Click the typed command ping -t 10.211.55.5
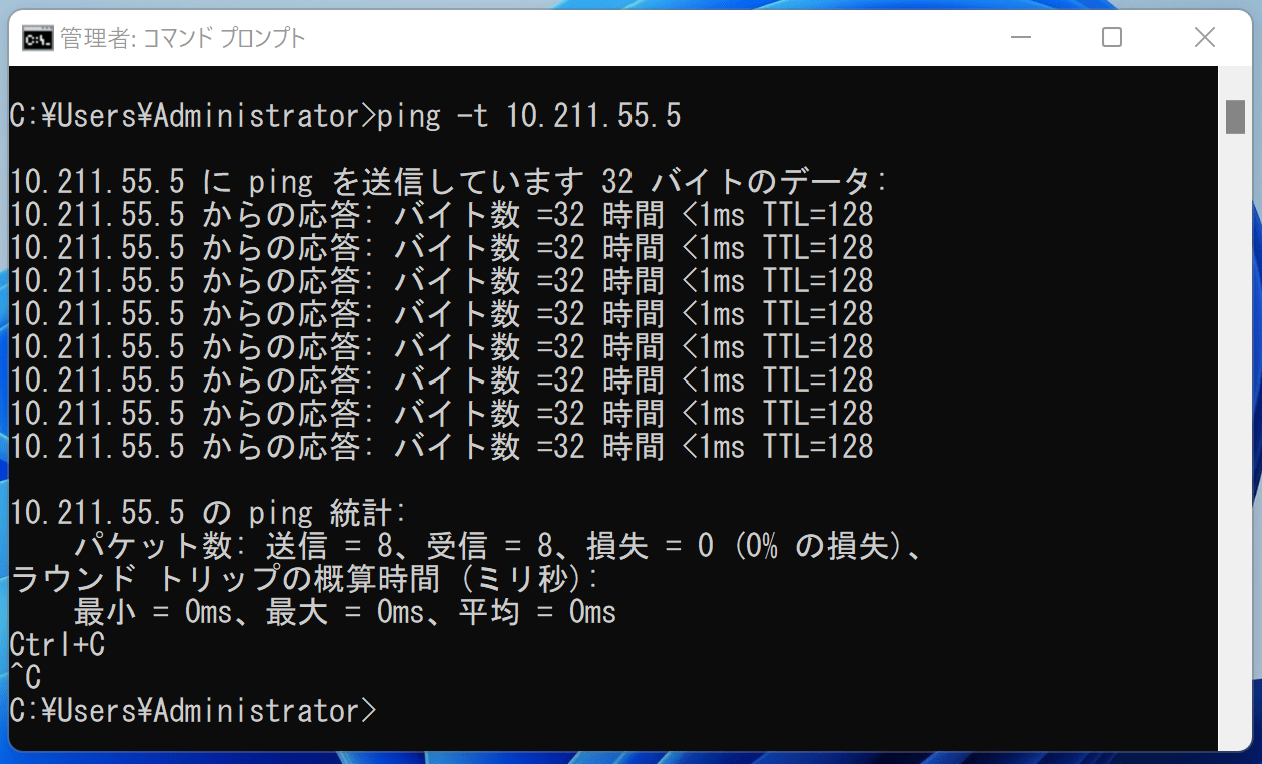1262x764 pixels. [528, 116]
